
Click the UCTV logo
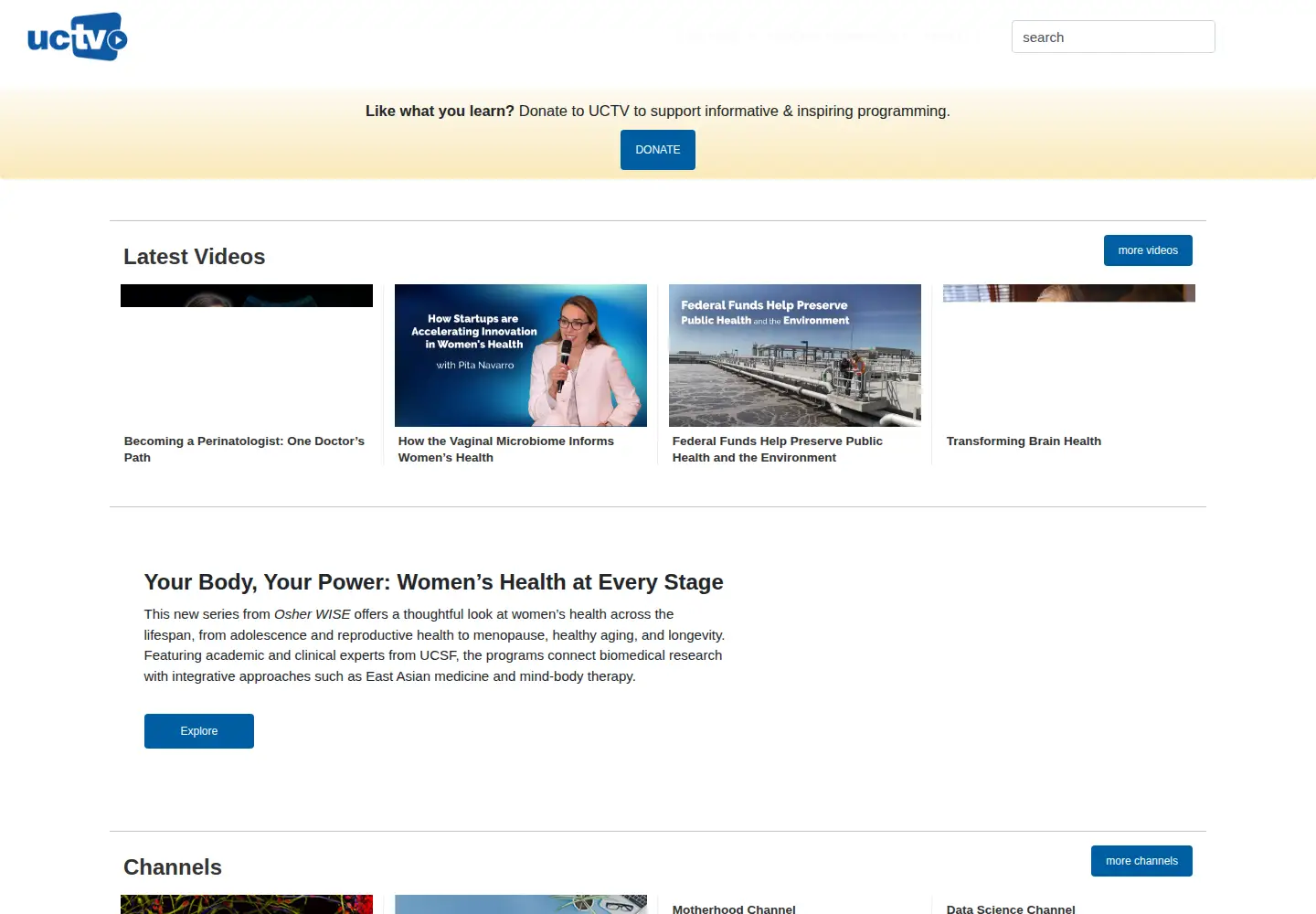(x=78, y=37)
